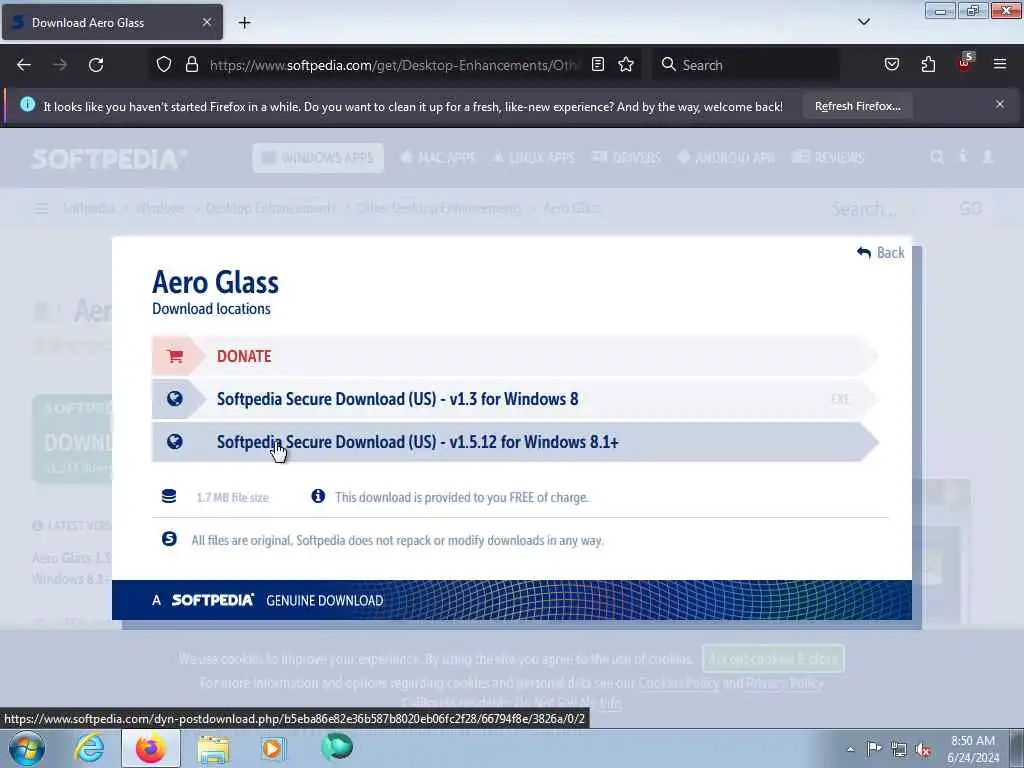The width and height of the screenshot is (1024, 768).
Task: Expand the list all tabs chevron
Action: coord(863,22)
